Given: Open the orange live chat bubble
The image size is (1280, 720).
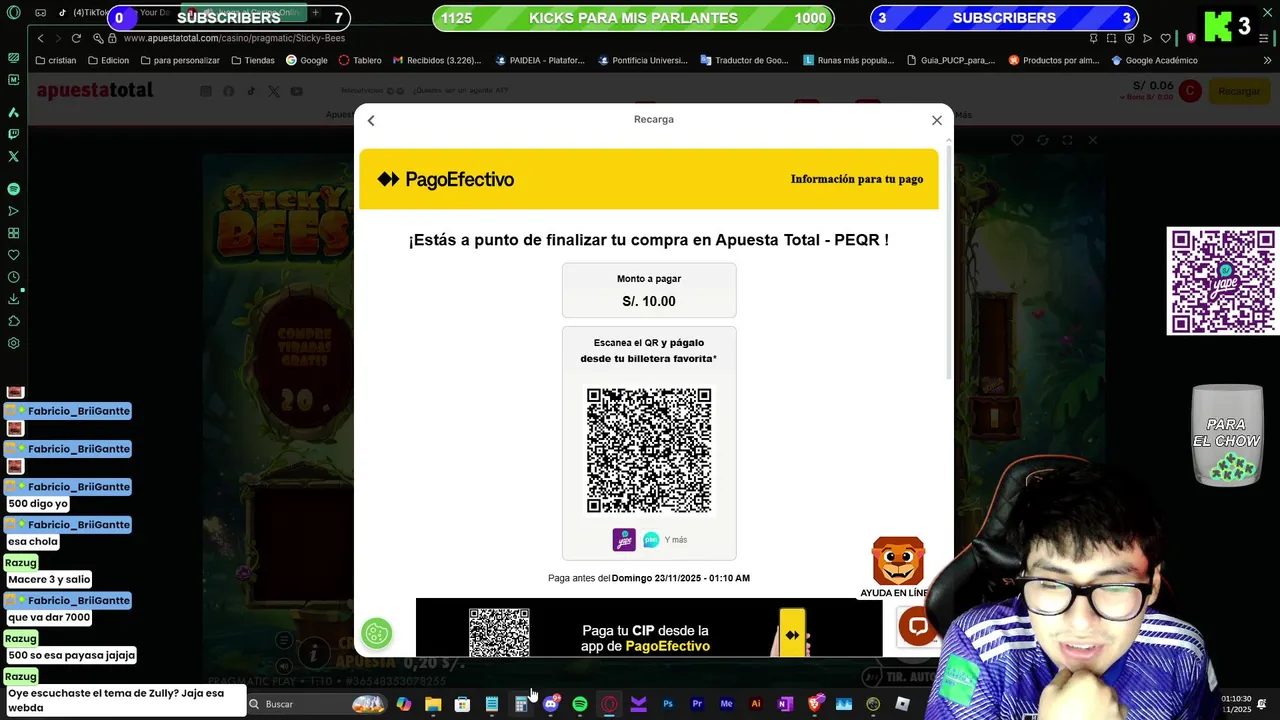Looking at the screenshot, I should (917, 627).
